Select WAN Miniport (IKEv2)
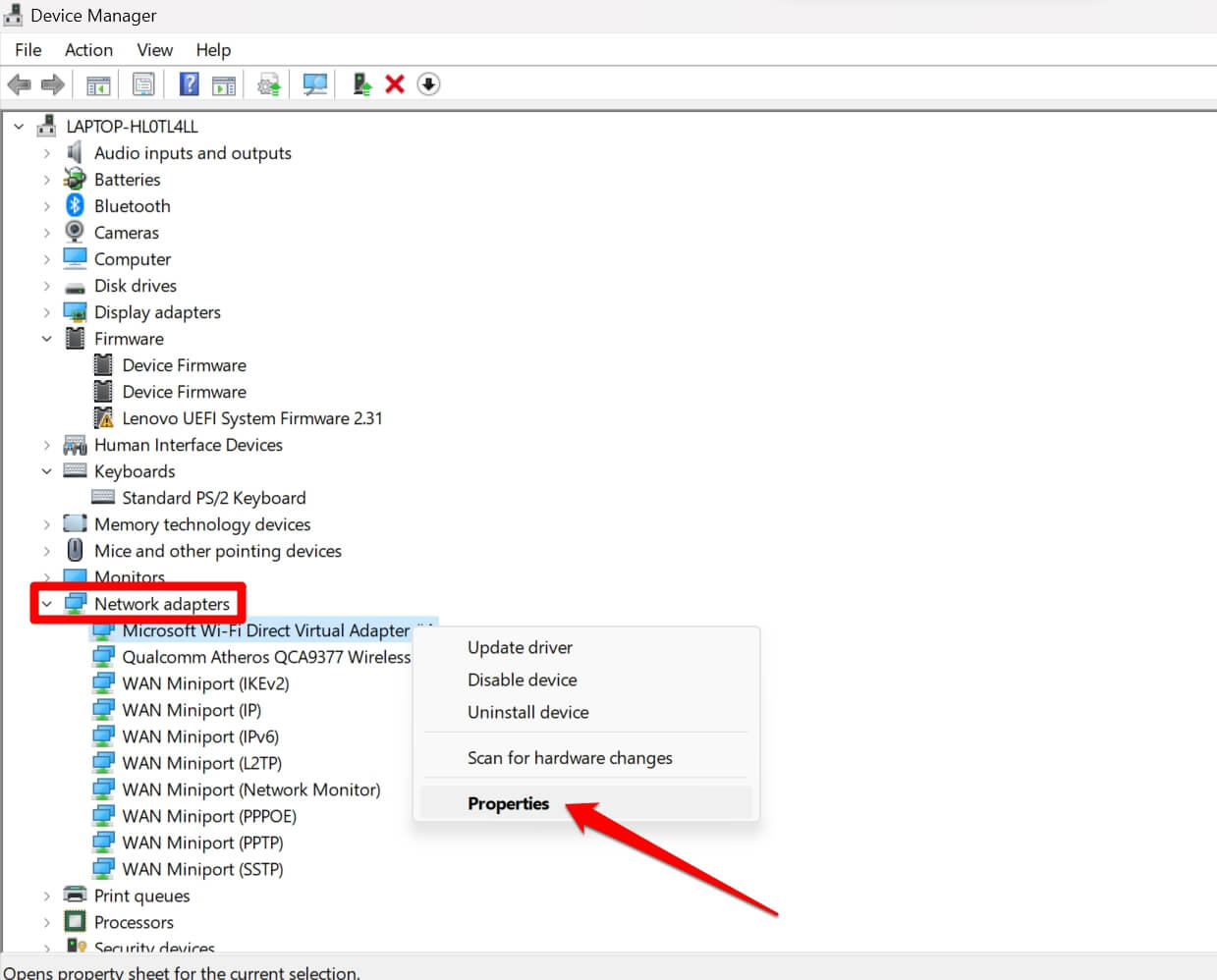This screenshot has width=1217, height=980. (x=205, y=683)
